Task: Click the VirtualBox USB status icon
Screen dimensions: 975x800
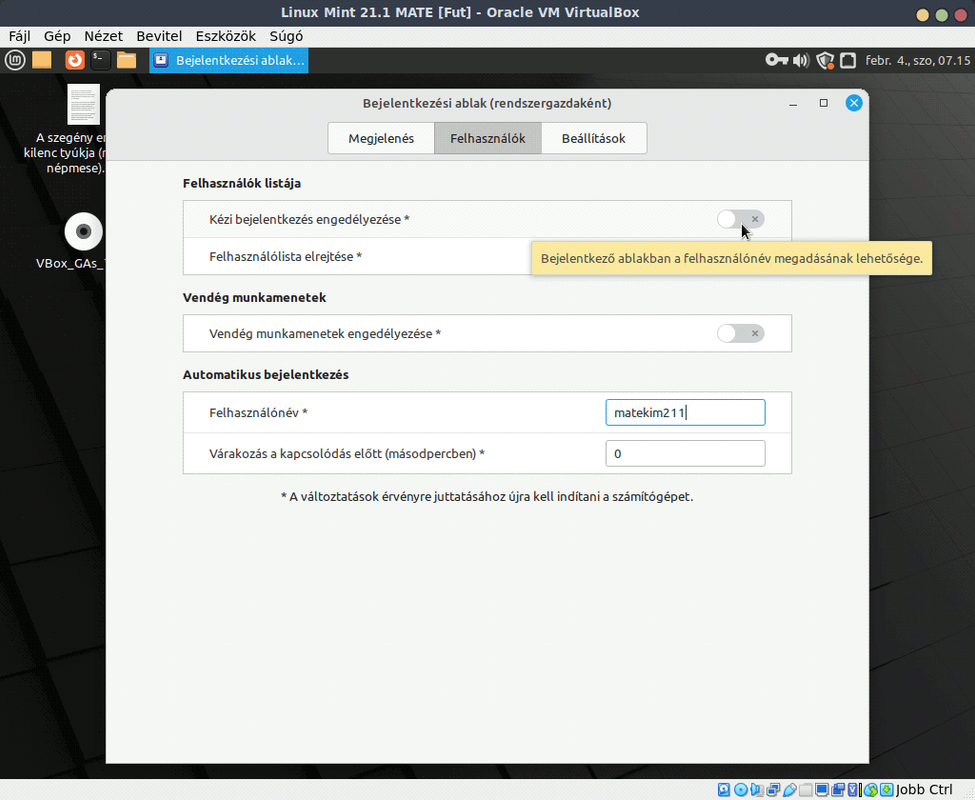Action: [x=790, y=789]
